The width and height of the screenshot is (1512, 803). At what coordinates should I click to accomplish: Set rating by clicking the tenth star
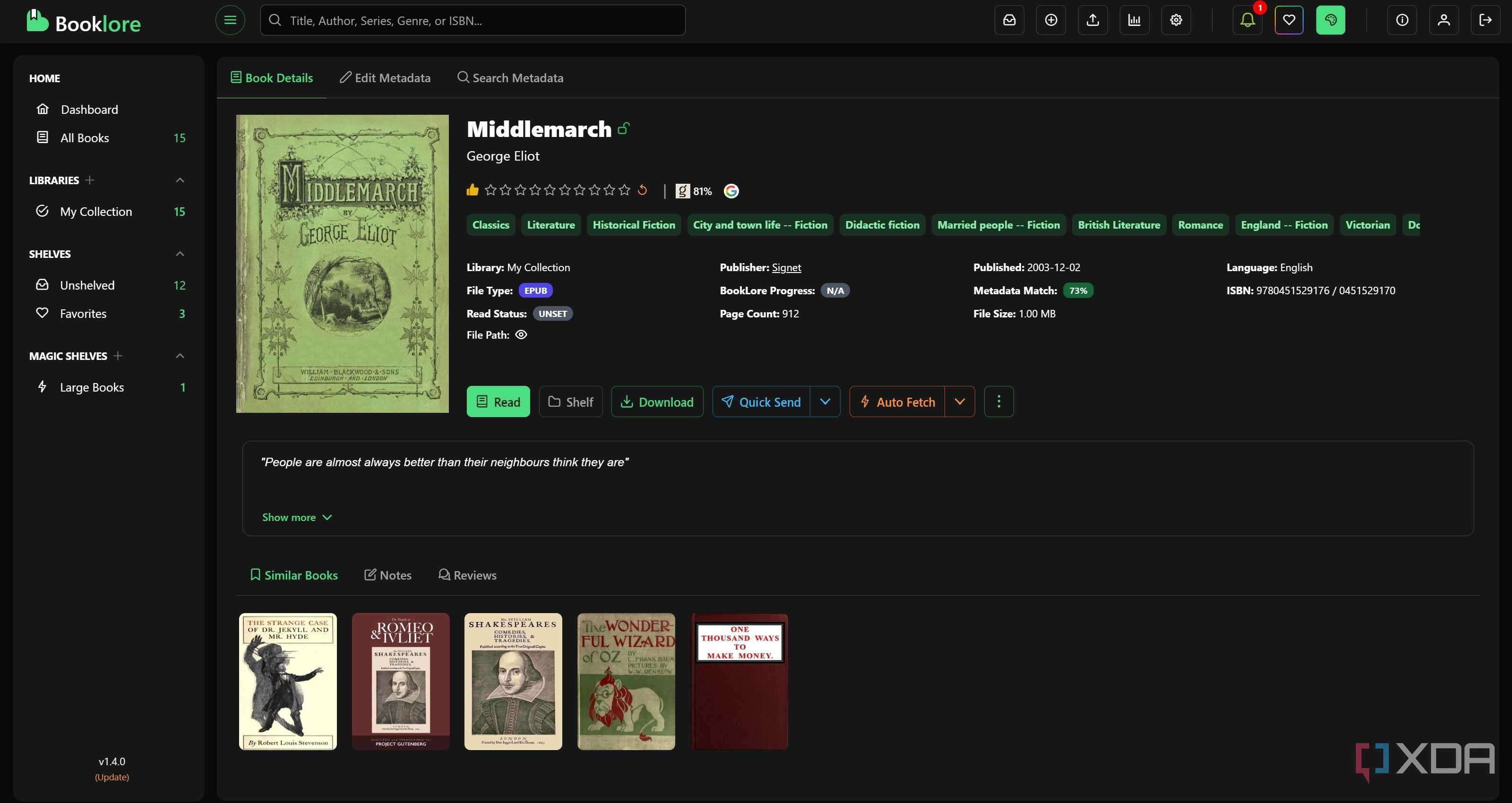point(625,189)
